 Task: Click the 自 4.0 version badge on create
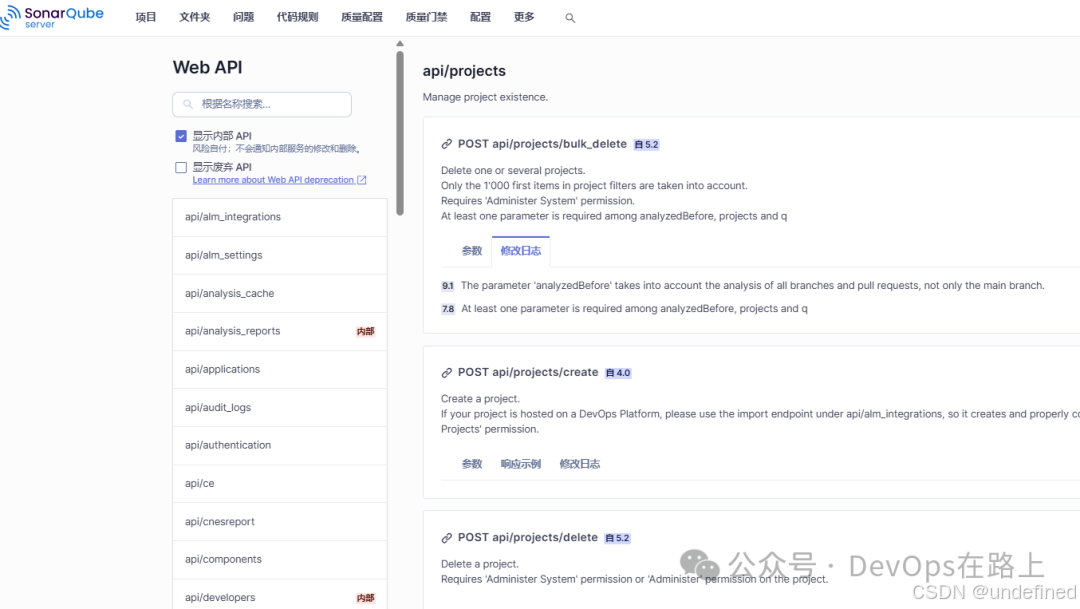tap(618, 373)
